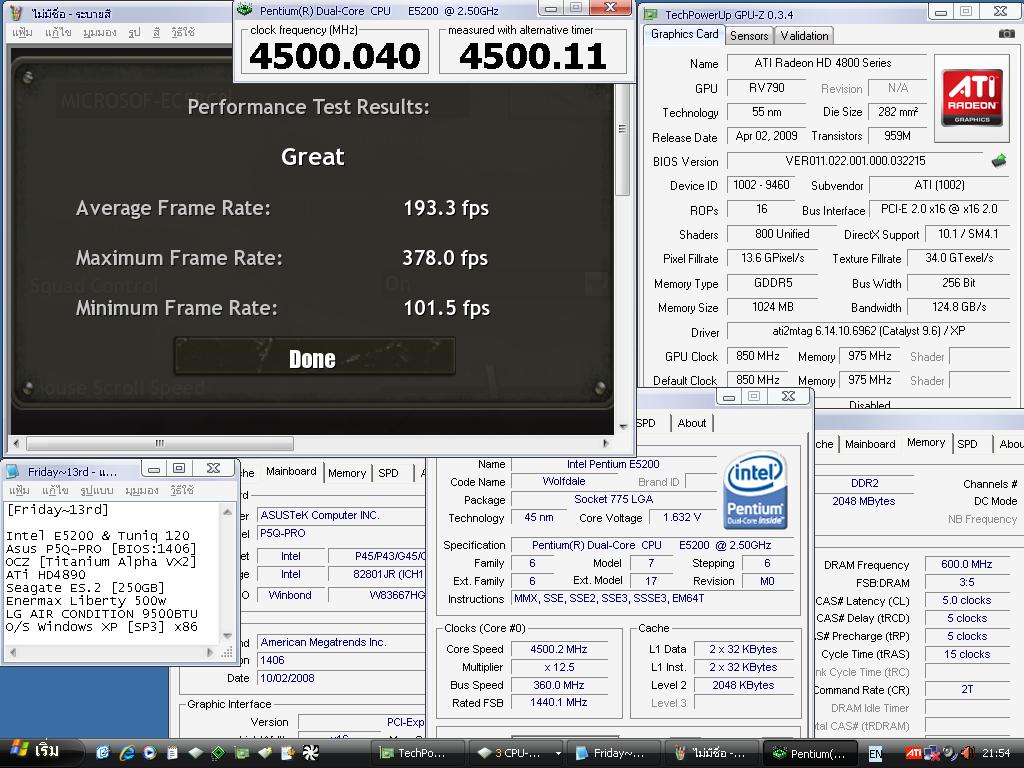Switch to Friday~... taskbar button
The image size is (1024, 768).
(x=614, y=753)
